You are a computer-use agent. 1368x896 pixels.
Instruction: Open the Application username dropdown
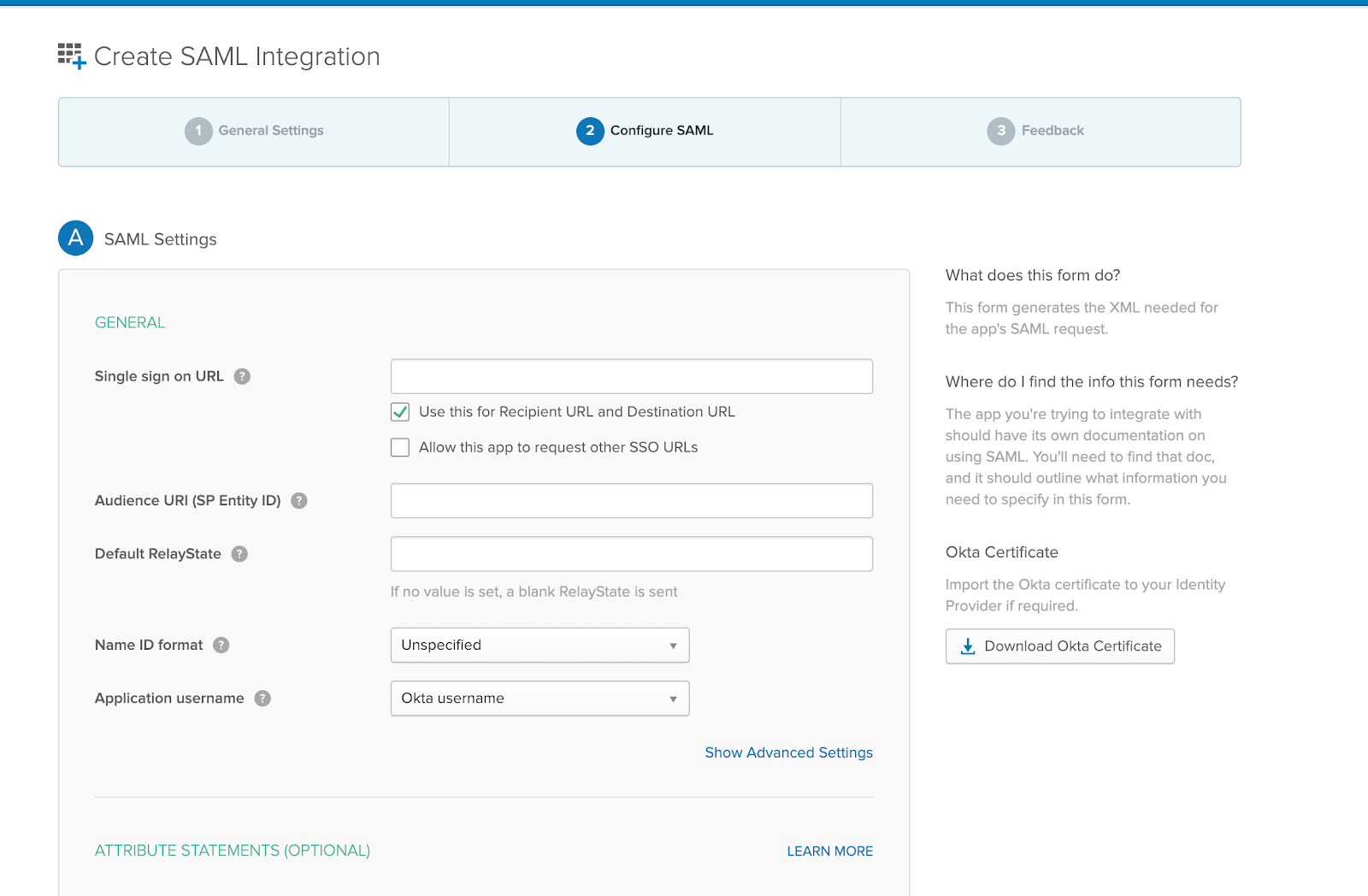[x=540, y=699]
